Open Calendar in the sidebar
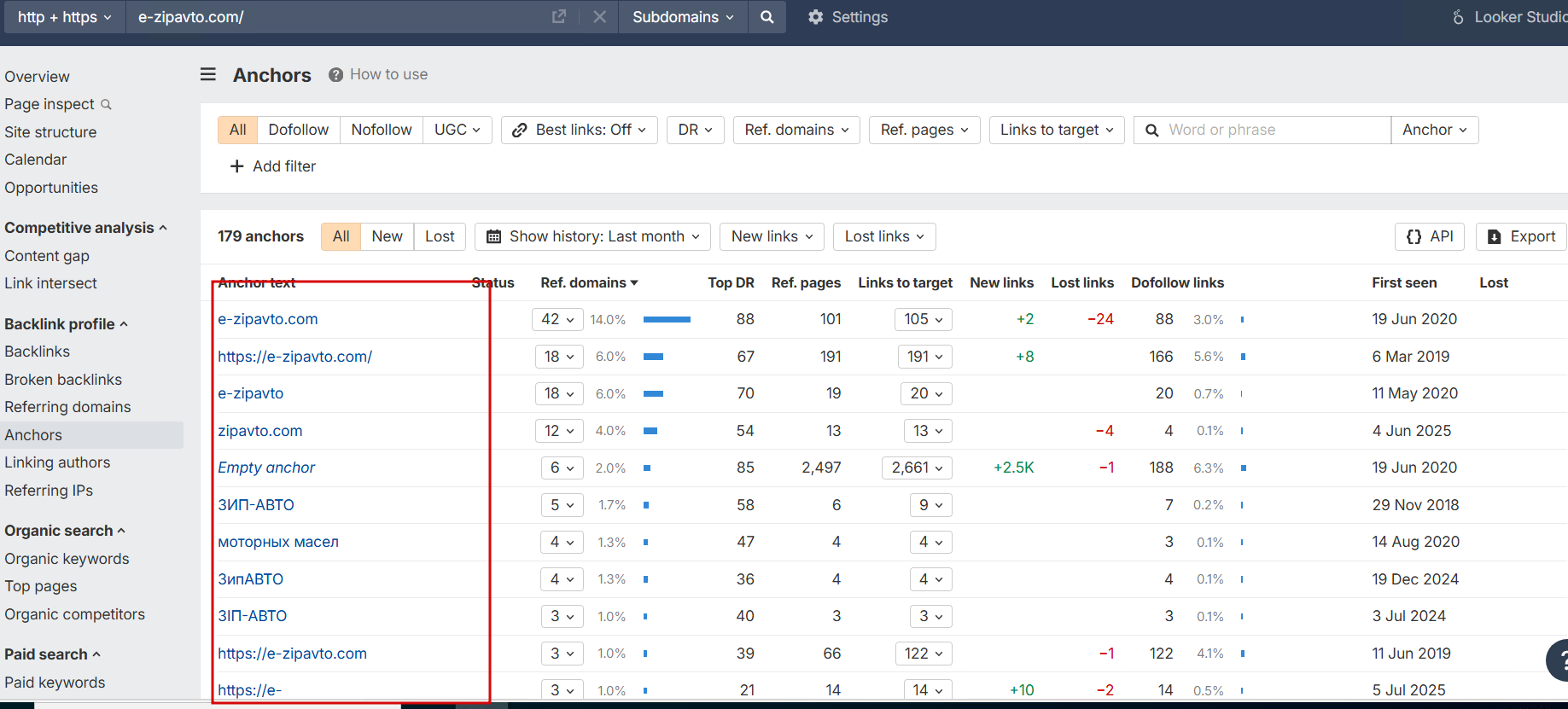Screen dimensions: 1568x709 36,160
